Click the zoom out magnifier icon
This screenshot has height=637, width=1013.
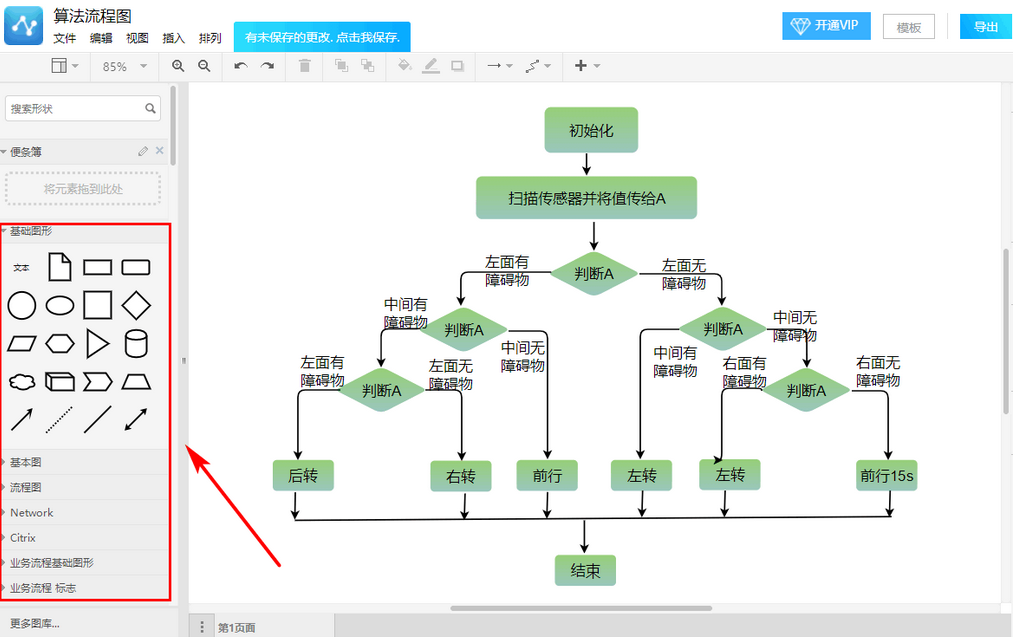coord(204,66)
